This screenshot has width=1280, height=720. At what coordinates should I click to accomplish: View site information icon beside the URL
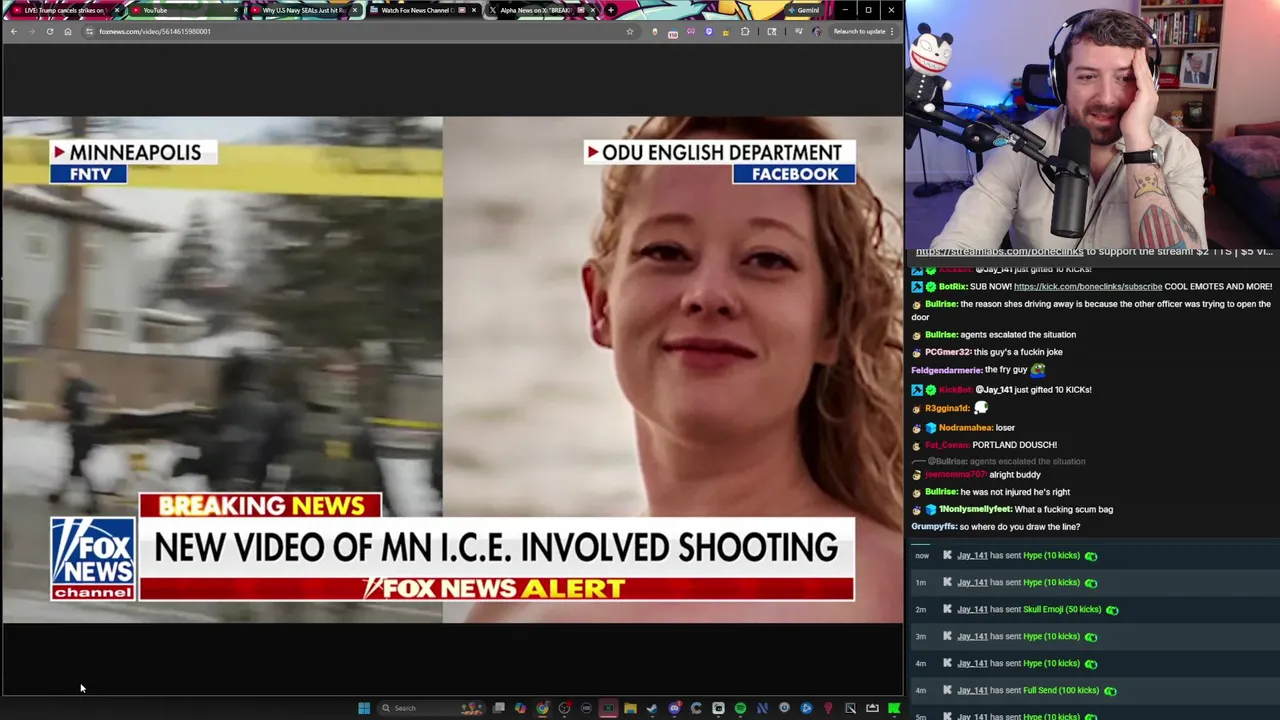click(89, 31)
